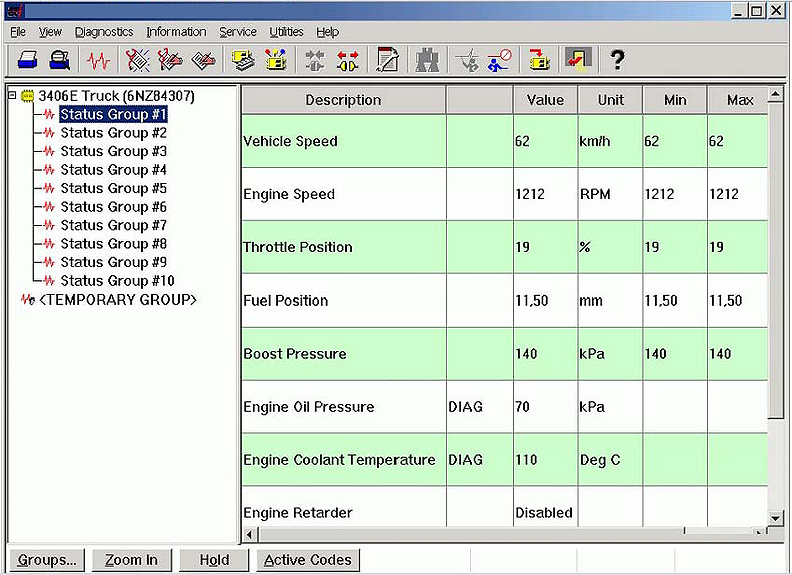Image resolution: width=792 pixels, height=575 pixels.
Task: Click the Description column header
Action: [344, 100]
